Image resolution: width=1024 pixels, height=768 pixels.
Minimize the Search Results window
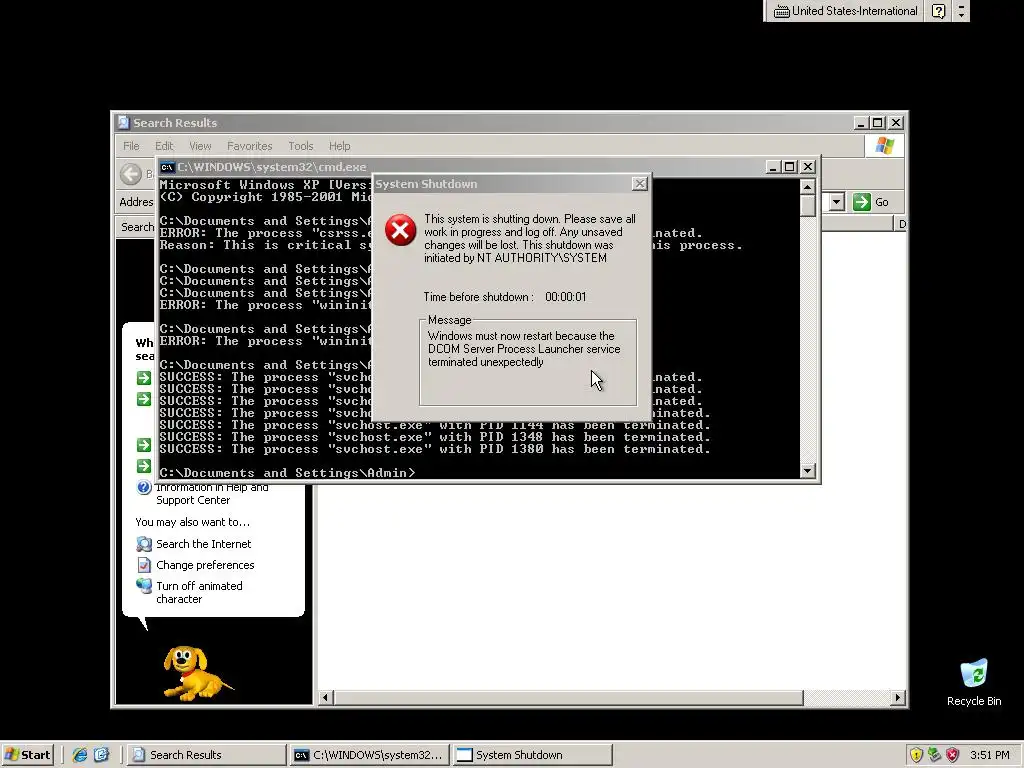click(861, 123)
